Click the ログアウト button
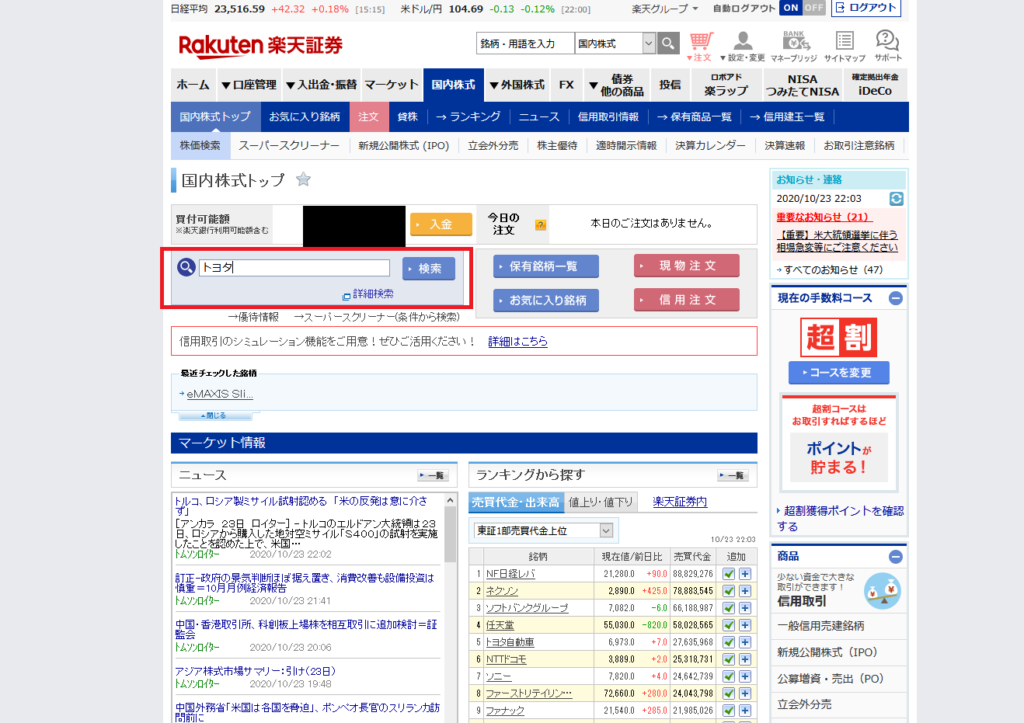1024x723 pixels. [x=866, y=8]
